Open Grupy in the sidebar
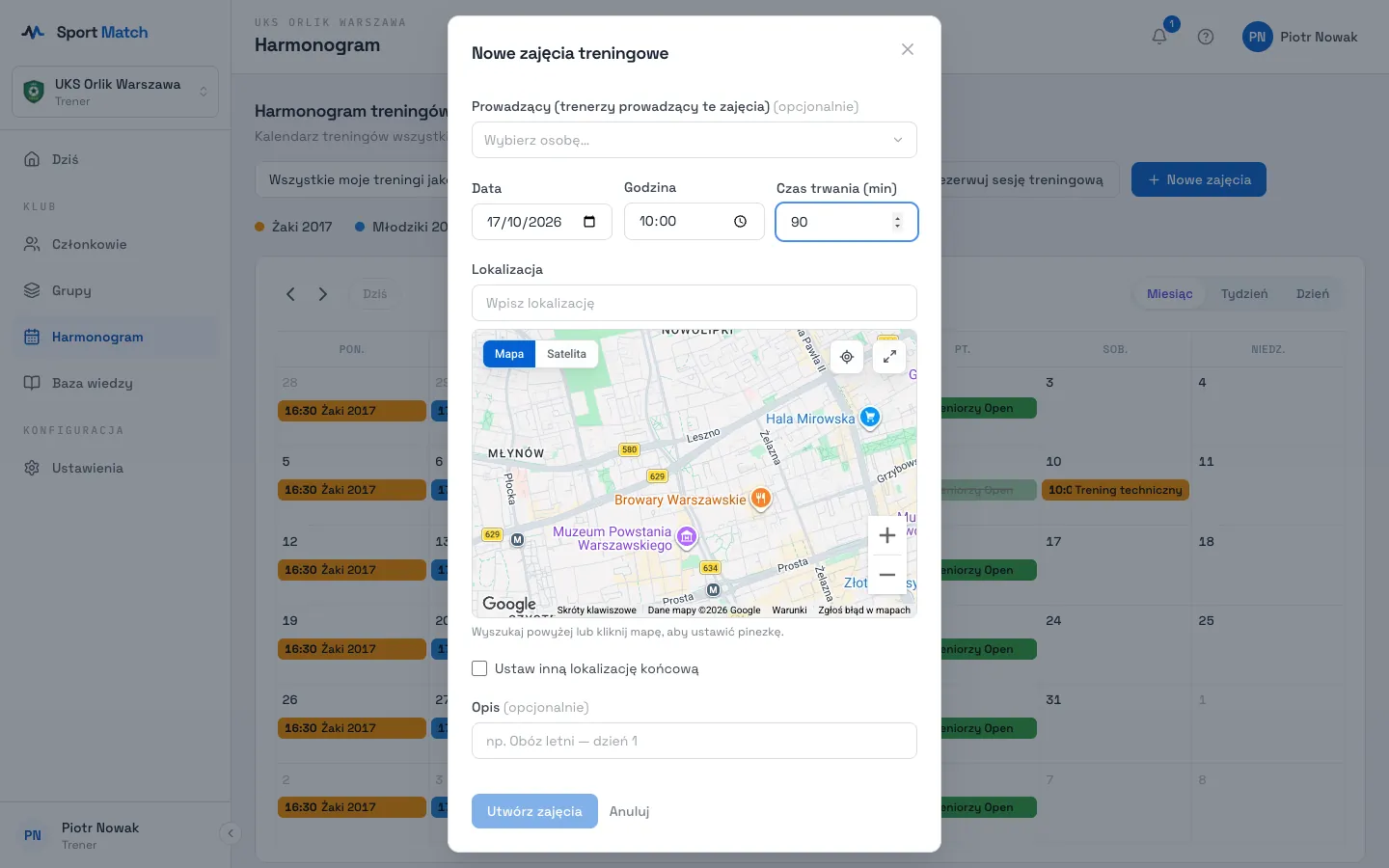Image resolution: width=1389 pixels, height=868 pixels. tap(116, 290)
